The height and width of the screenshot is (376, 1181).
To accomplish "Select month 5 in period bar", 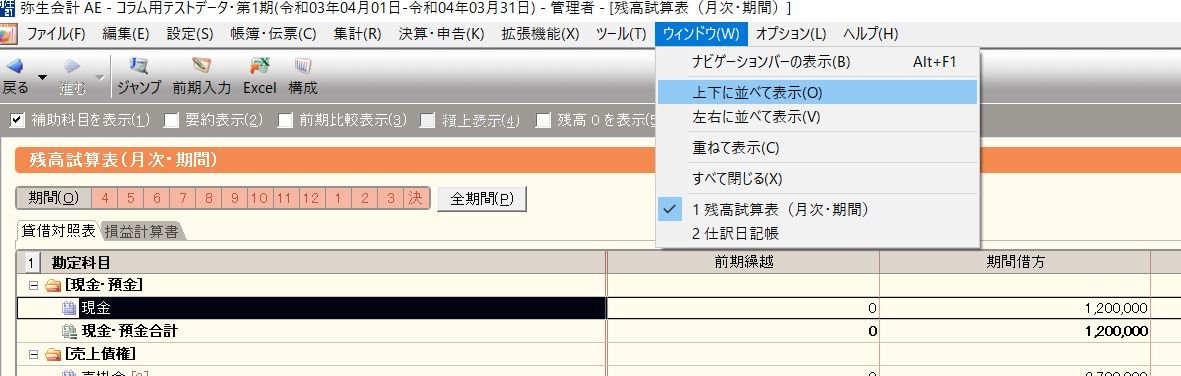I will tap(130, 198).
